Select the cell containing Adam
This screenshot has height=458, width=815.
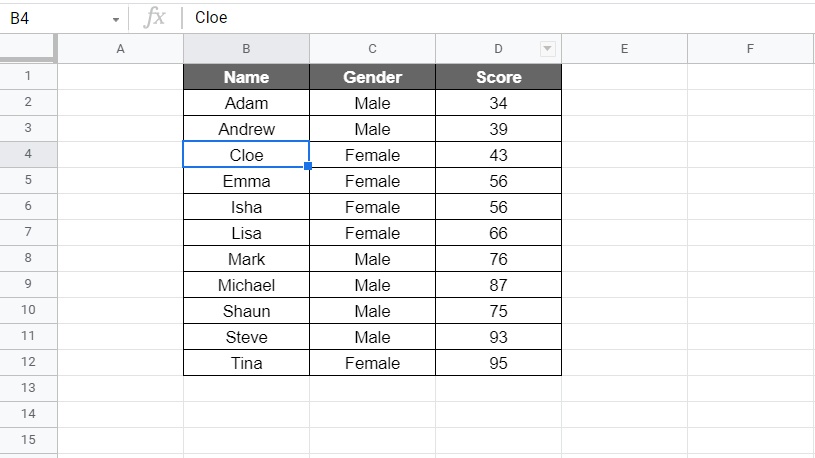point(246,103)
